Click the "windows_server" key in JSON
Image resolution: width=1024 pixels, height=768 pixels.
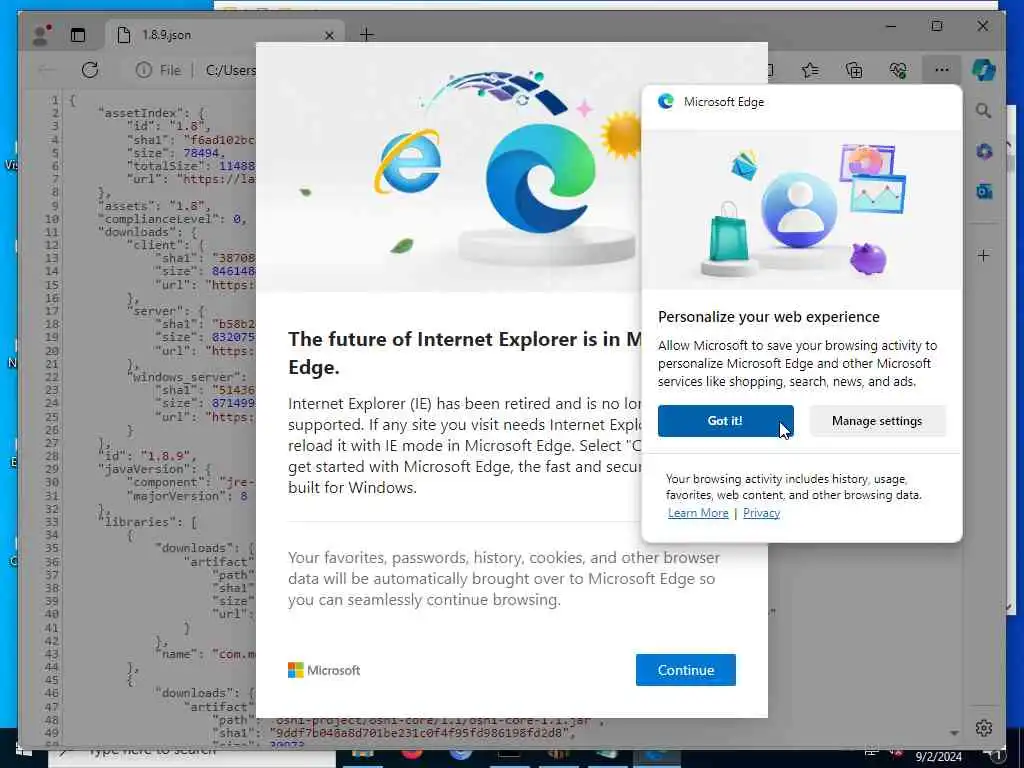pyautogui.click(x=183, y=377)
